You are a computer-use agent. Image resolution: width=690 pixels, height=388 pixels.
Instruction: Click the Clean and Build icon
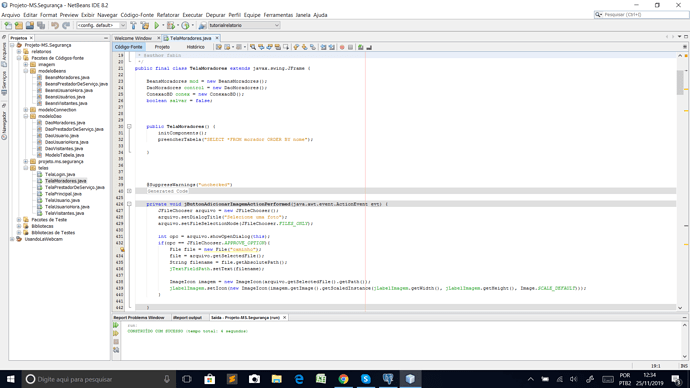(145, 26)
